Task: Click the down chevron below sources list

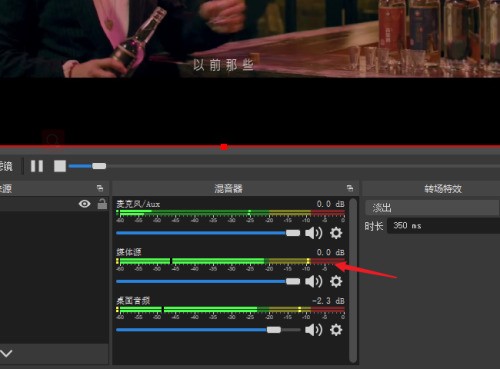Action: tap(6, 353)
